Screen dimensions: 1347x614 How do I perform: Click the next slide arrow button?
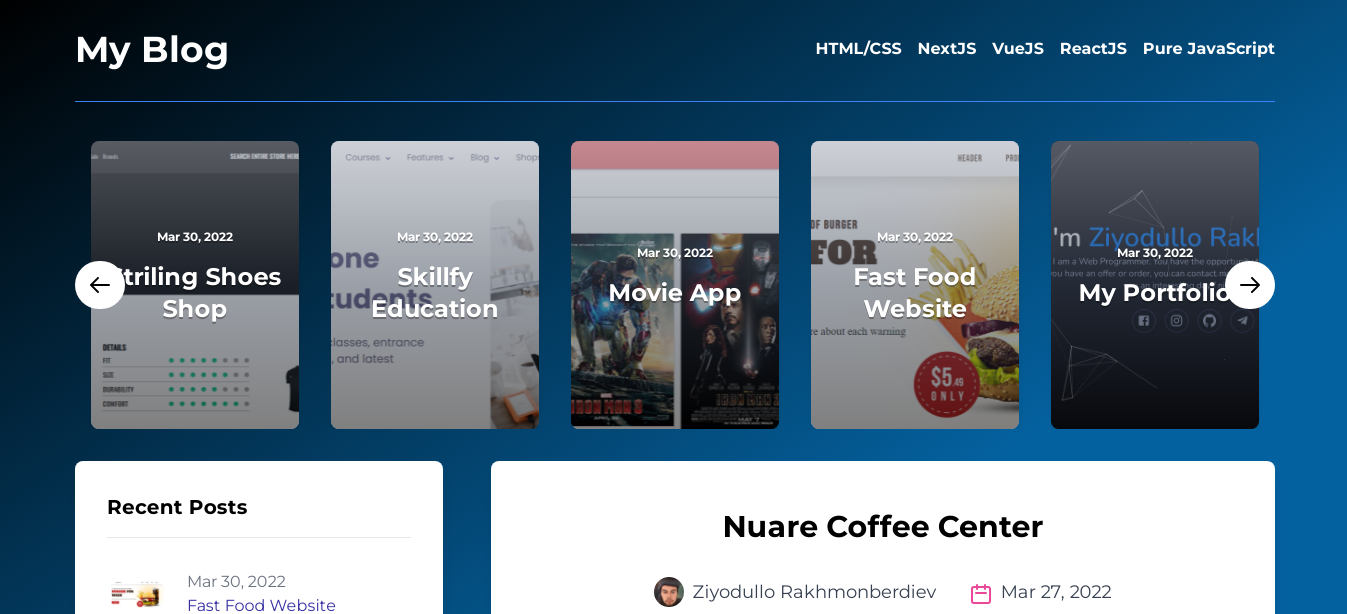pos(1250,285)
